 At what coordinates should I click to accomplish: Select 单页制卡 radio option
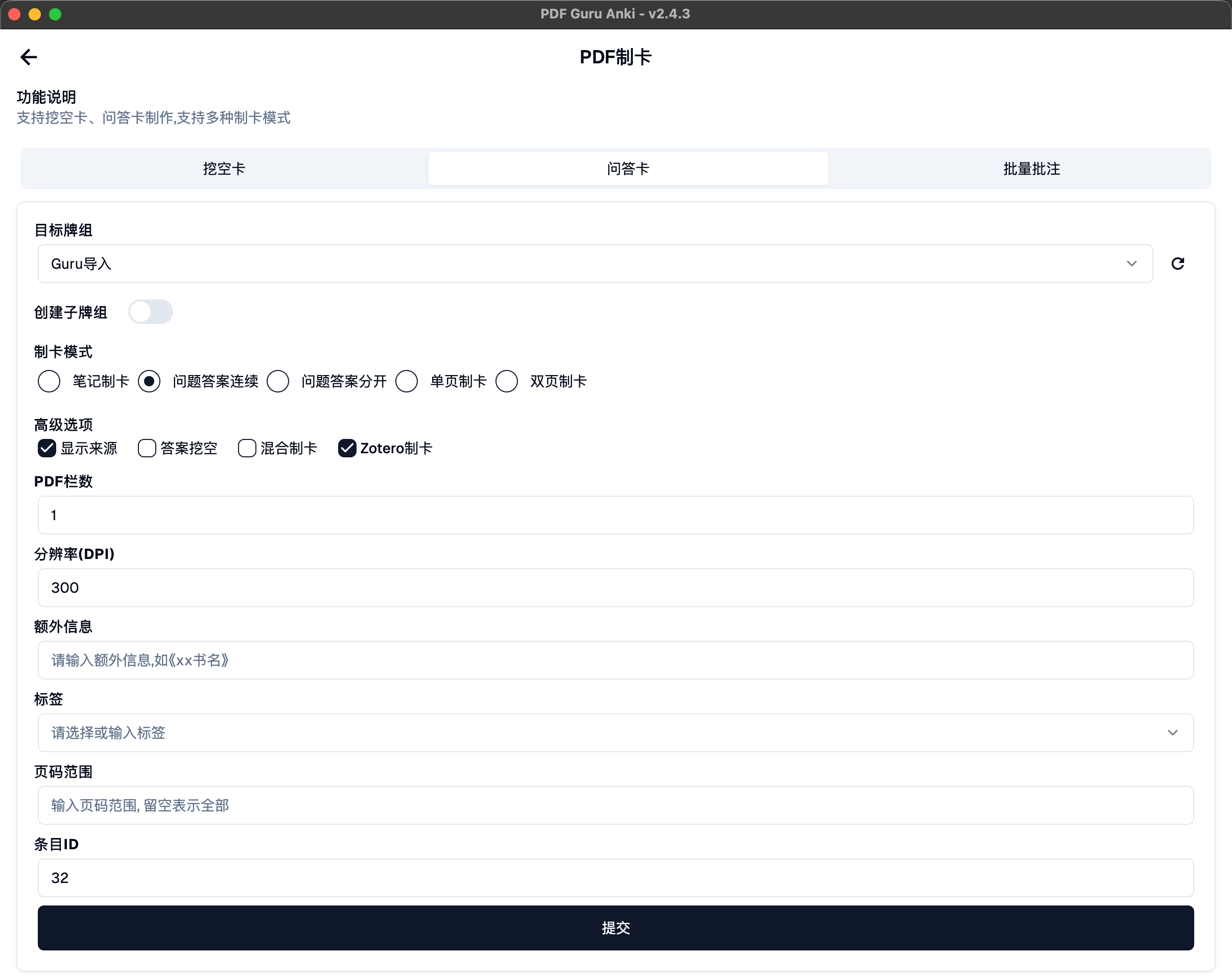pos(407,381)
